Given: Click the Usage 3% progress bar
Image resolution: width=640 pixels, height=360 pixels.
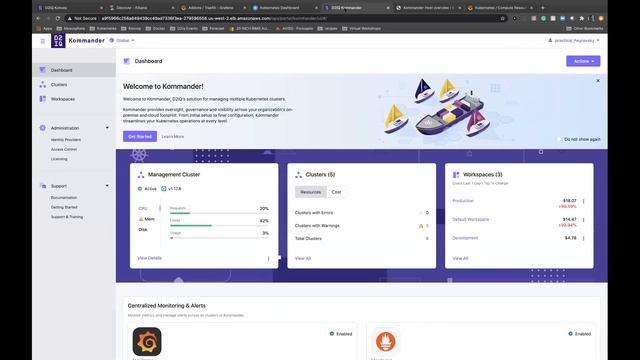Looking at the screenshot, I should coord(219,238).
